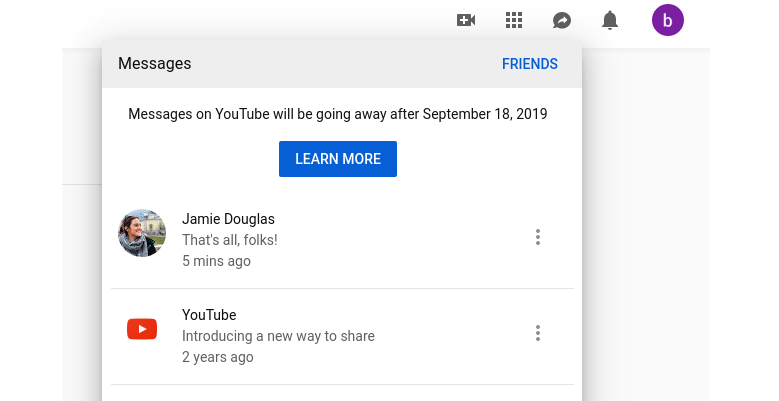This screenshot has height=401, width=779.
Task: Click the FRIENDS link in Messages header
Action: pyautogui.click(x=530, y=64)
